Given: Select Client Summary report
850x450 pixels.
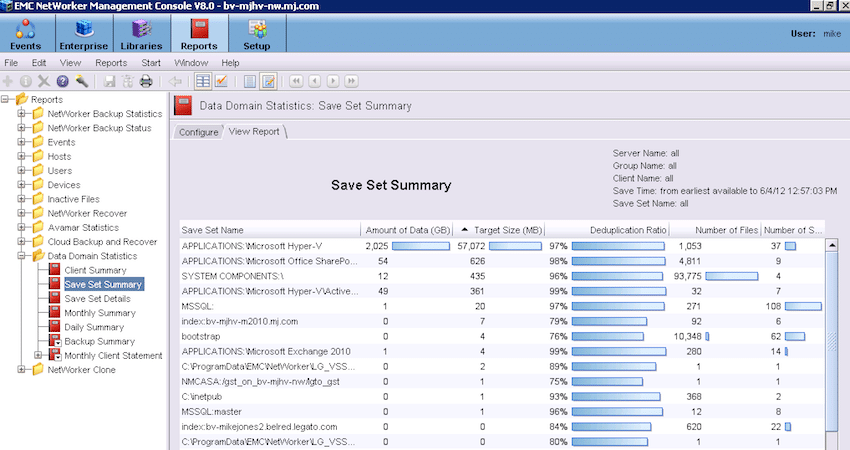Looking at the screenshot, I should (95, 270).
